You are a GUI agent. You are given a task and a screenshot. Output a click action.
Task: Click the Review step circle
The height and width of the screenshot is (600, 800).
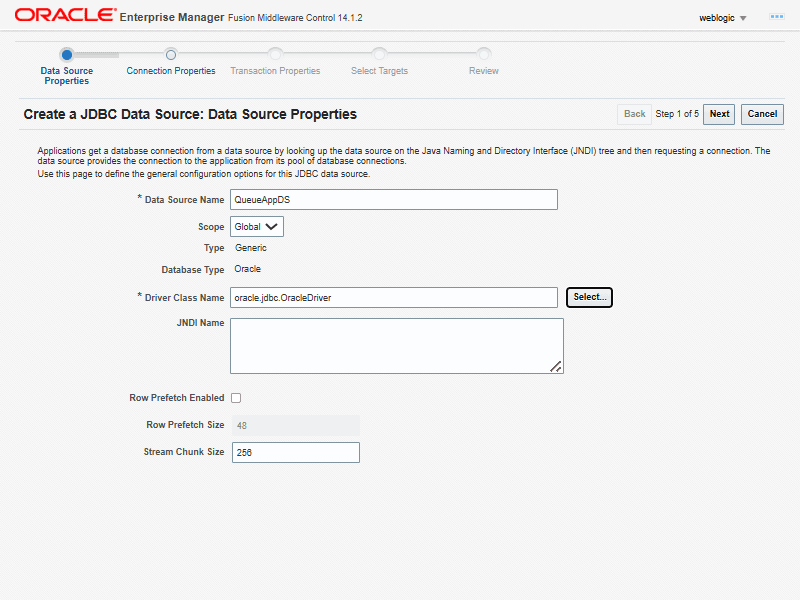point(484,54)
